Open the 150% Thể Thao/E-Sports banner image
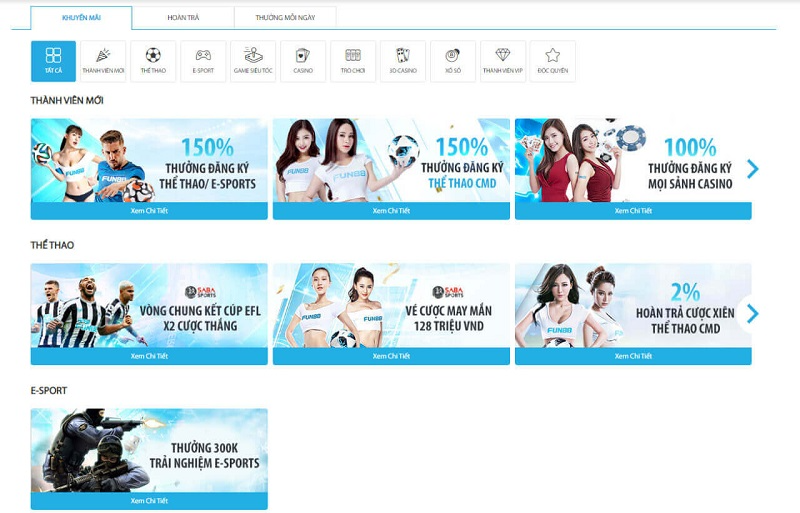Screen dimensions: 800x513 pyautogui.click(x=149, y=161)
